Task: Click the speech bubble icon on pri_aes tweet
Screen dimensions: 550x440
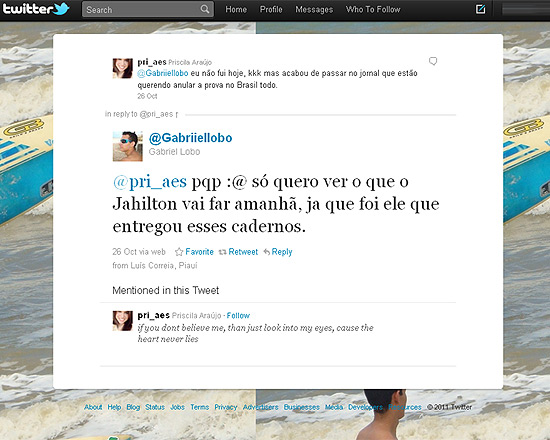Action: click(433, 61)
